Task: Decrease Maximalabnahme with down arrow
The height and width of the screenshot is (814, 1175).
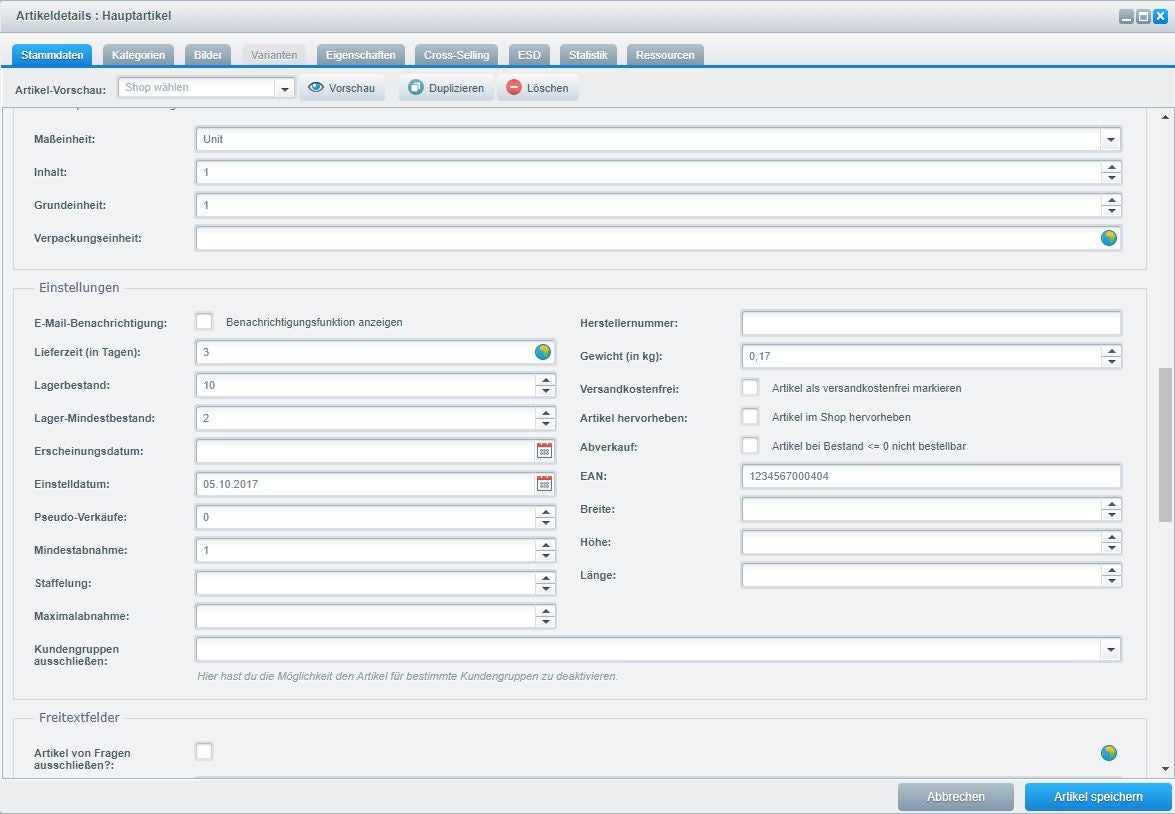Action: click(546, 621)
